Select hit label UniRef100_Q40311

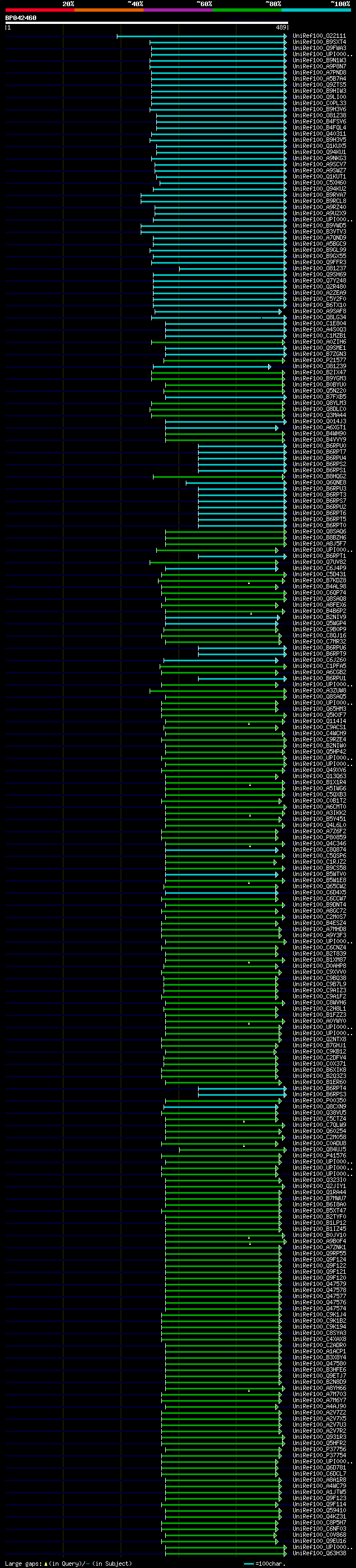coord(319,134)
